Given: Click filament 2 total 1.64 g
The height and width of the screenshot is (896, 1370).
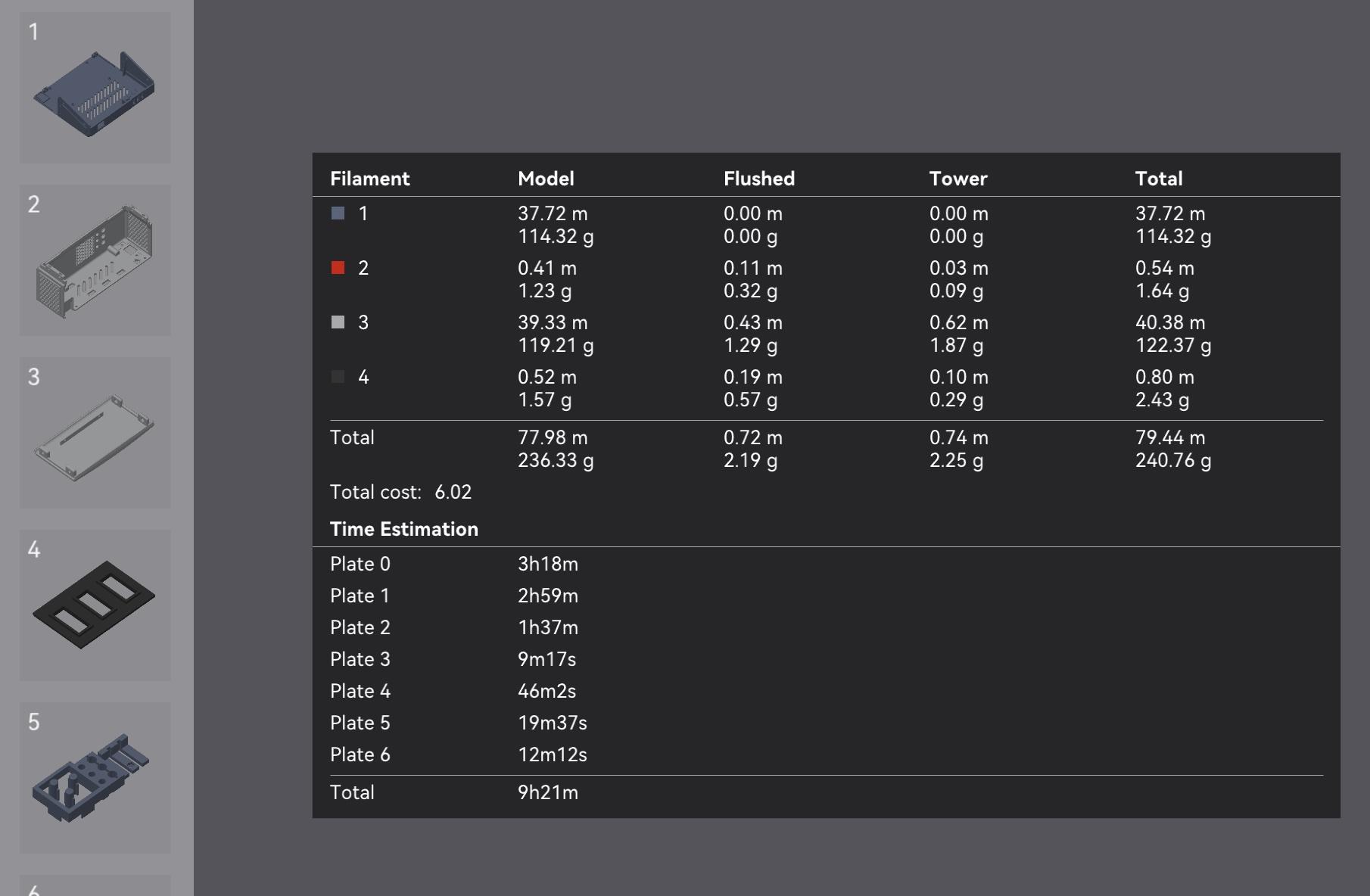Looking at the screenshot, I should (1162, 291).
